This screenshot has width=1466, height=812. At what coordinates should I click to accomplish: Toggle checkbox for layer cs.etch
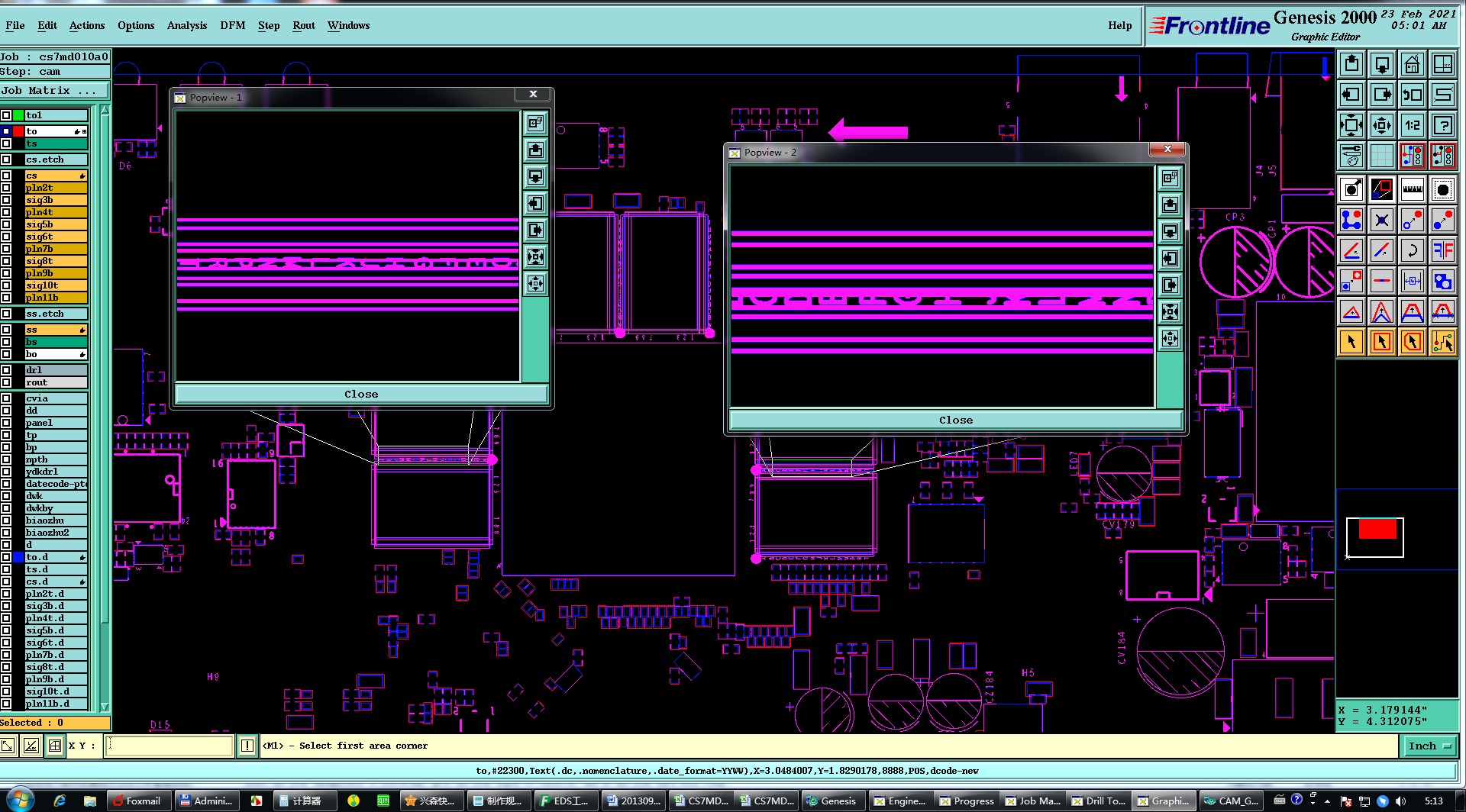[x=6, y=159]
